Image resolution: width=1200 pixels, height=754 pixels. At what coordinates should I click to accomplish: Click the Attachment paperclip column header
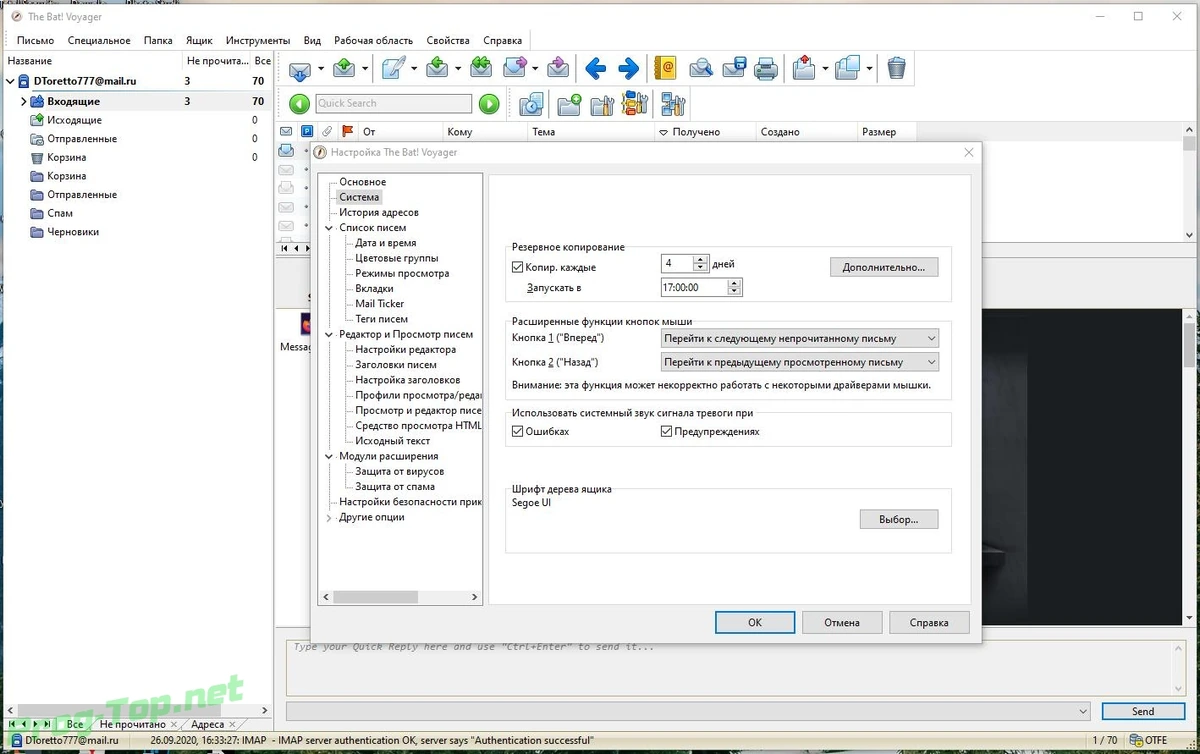pos(327,131)
